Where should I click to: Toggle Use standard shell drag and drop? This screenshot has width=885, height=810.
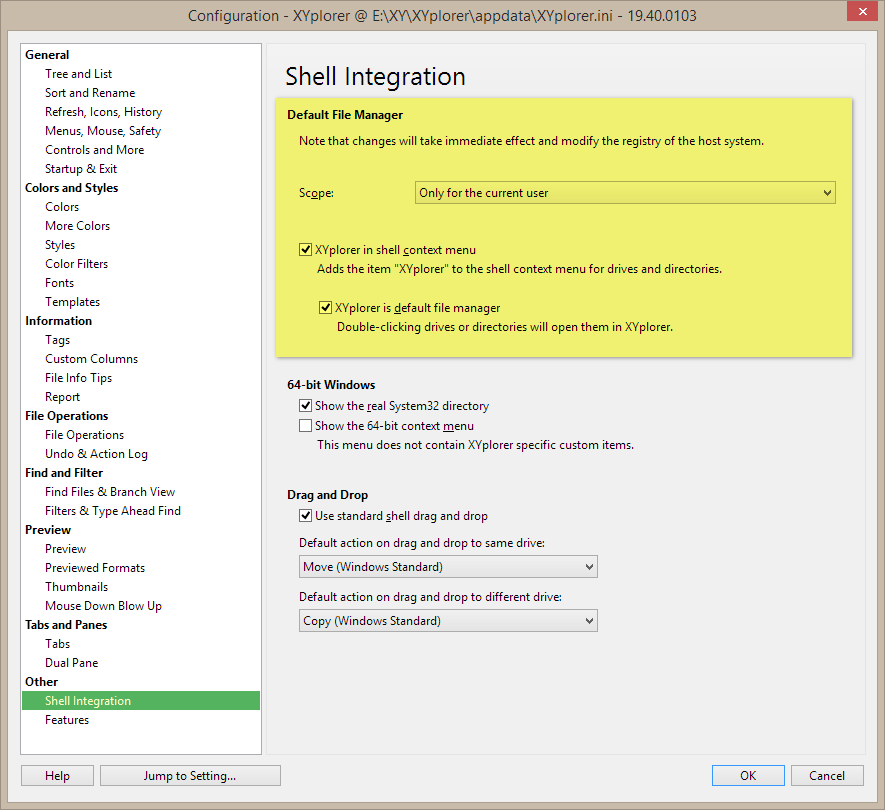tap(306, 516)
